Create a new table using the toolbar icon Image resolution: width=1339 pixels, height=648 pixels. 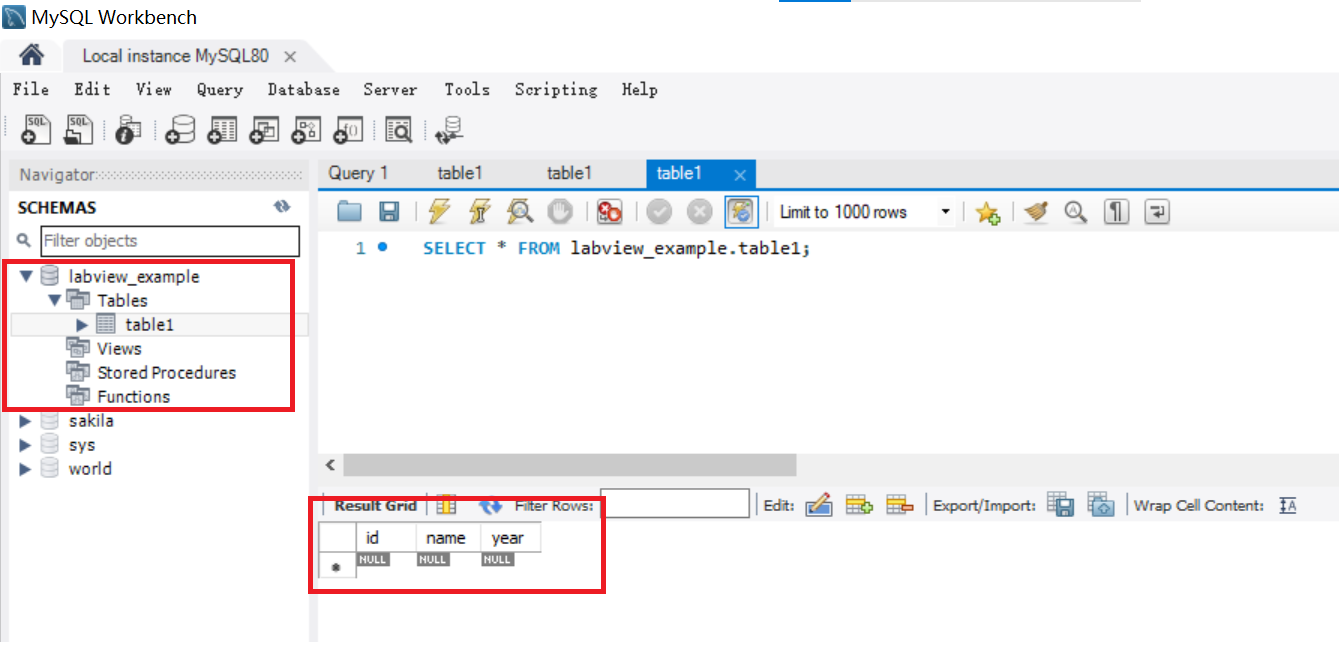(222, 129)
